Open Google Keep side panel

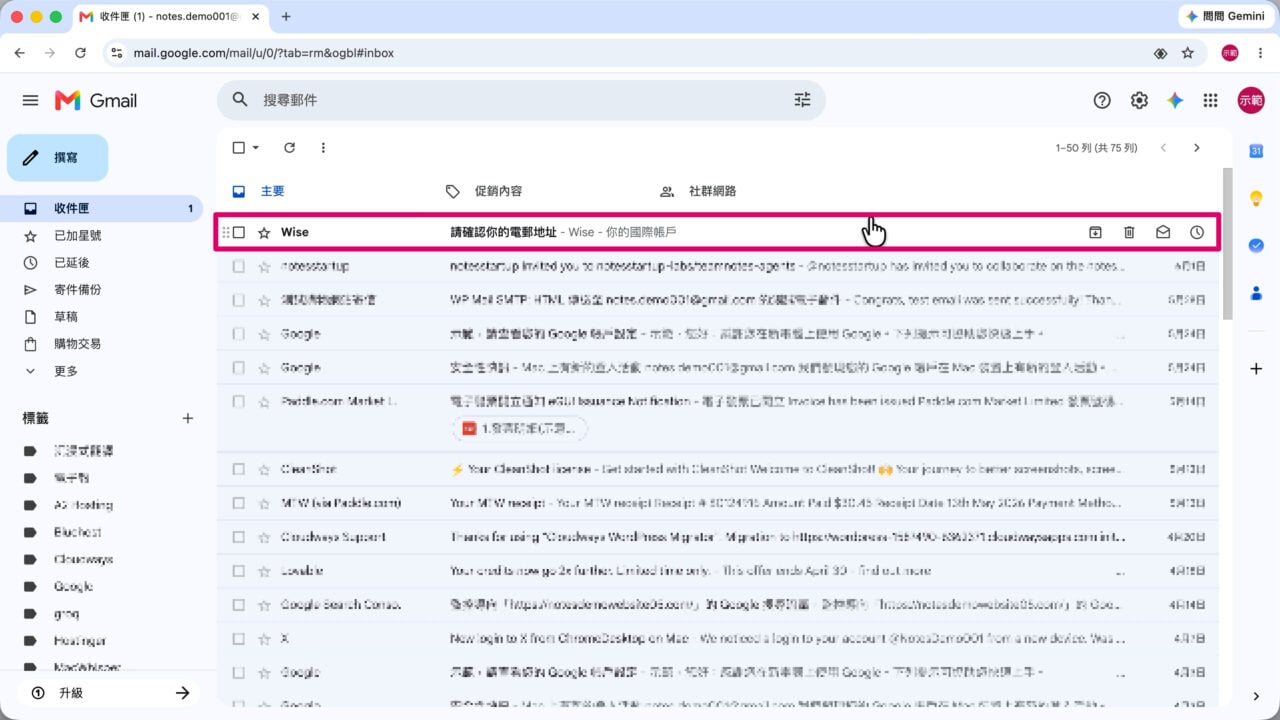click(1256, 198)
